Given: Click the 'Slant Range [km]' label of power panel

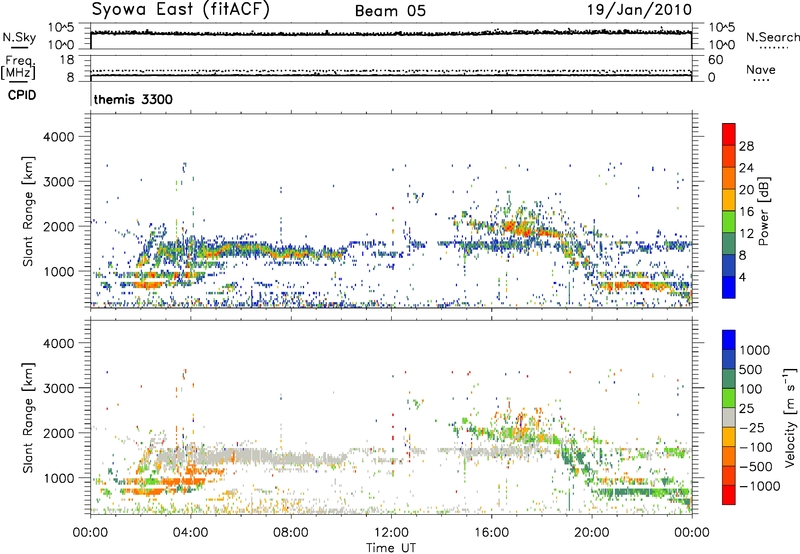Looking at the screenshot, I should pyautogui.click(x=28, y=211).
